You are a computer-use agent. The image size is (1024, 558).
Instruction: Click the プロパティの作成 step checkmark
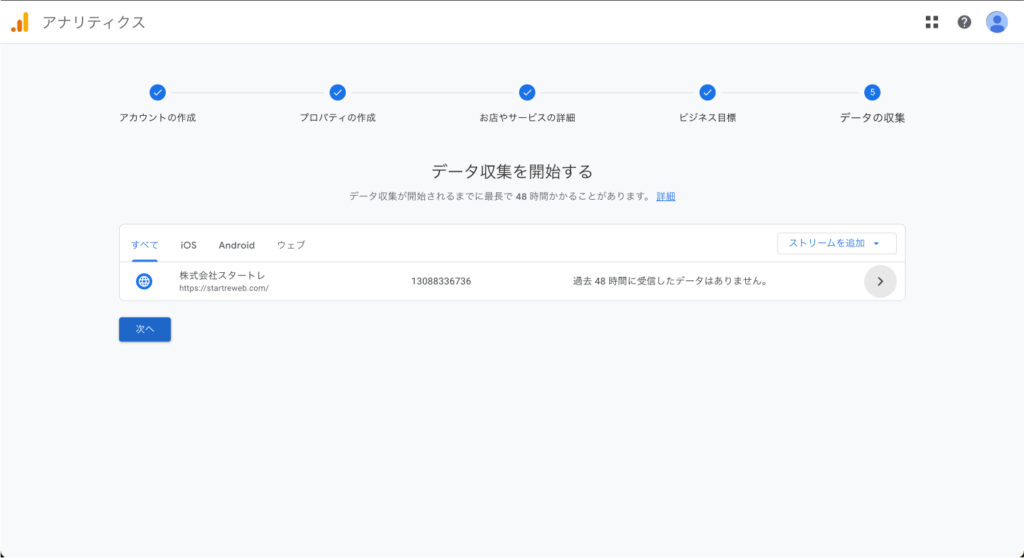click(x=337, y=92)
